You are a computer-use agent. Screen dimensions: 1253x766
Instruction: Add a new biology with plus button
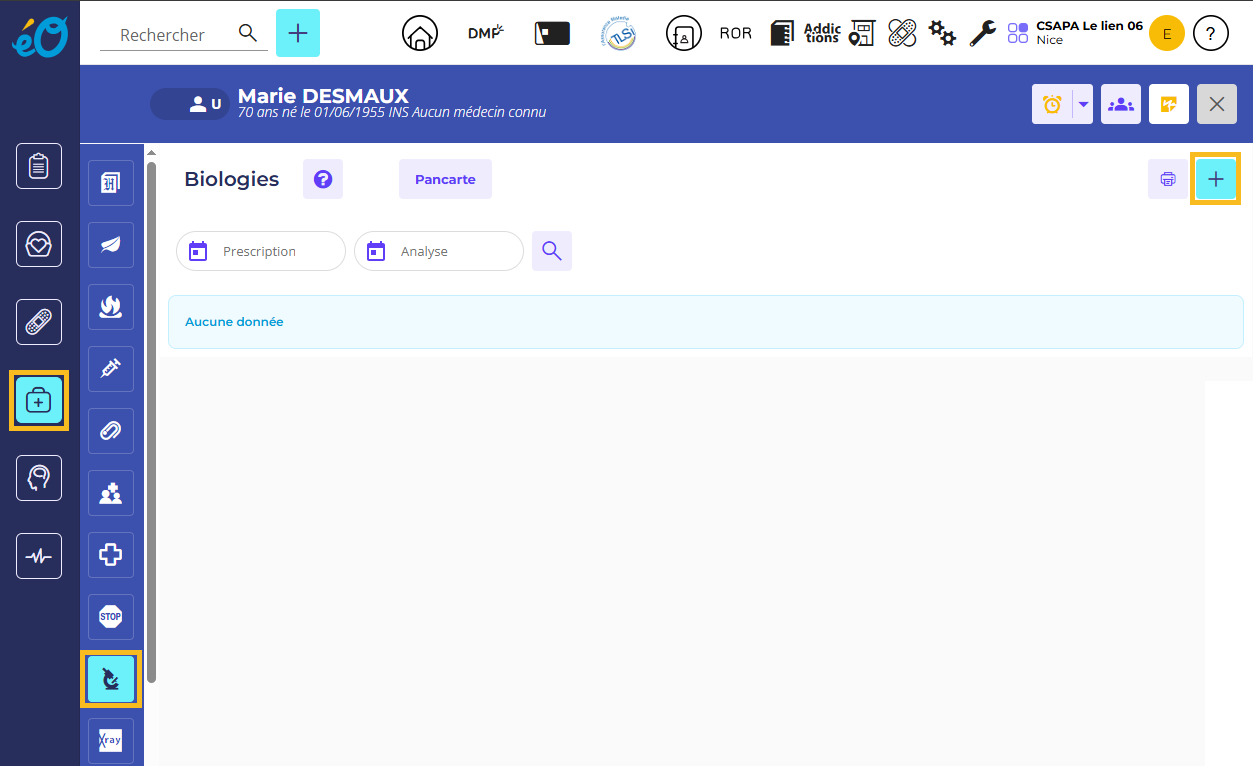(1215, 179)
